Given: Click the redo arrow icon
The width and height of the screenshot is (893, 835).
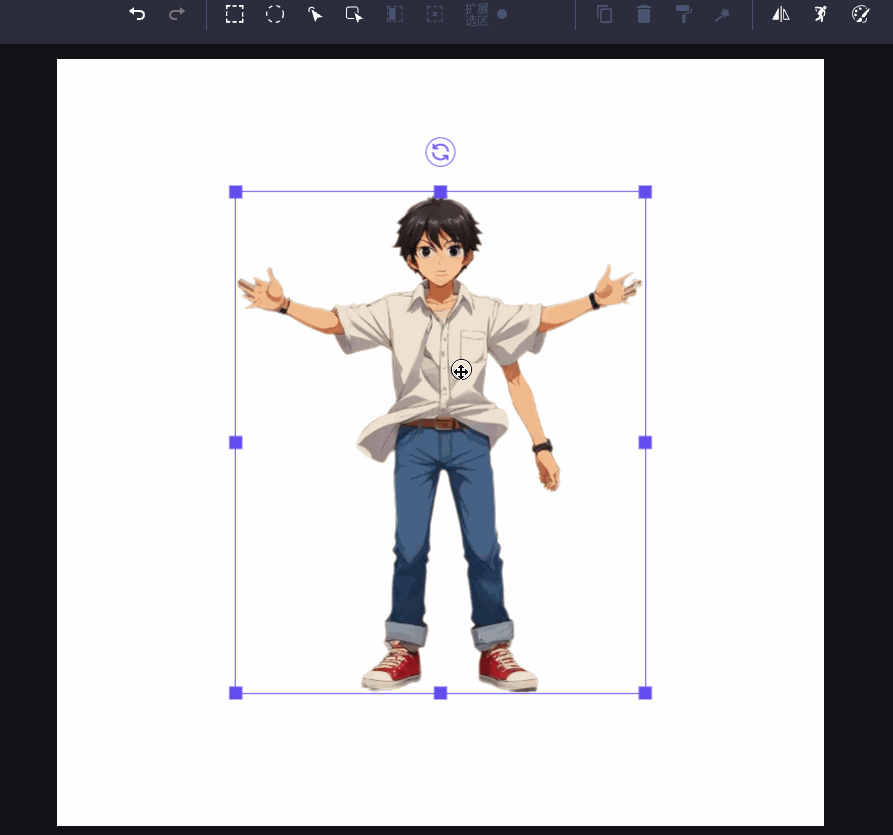Looking at the screenshot, I should click(177, 14).
